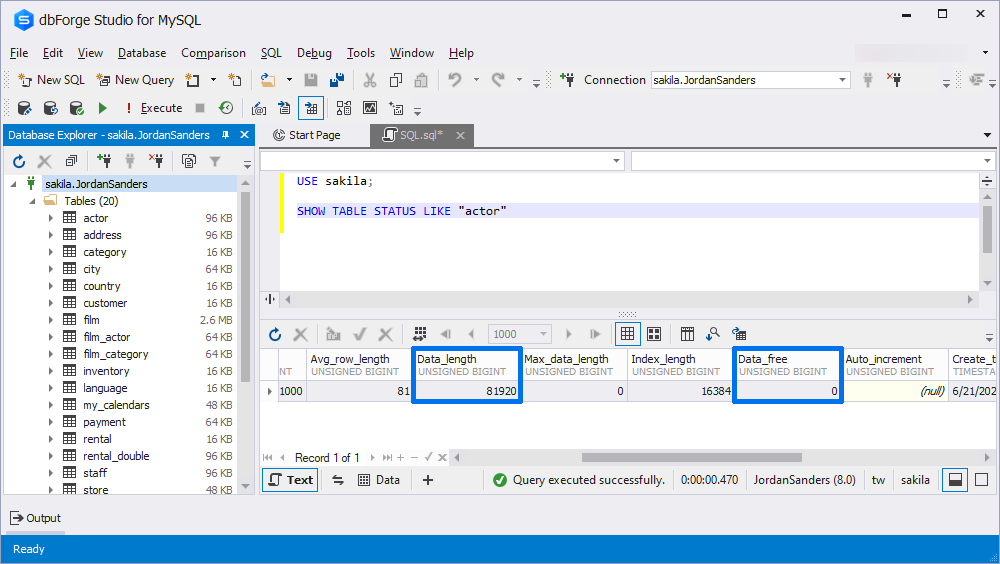Screen dimensions: 1000x564
Task: Click the Cut scissors icon
Action: coord(369,80)
